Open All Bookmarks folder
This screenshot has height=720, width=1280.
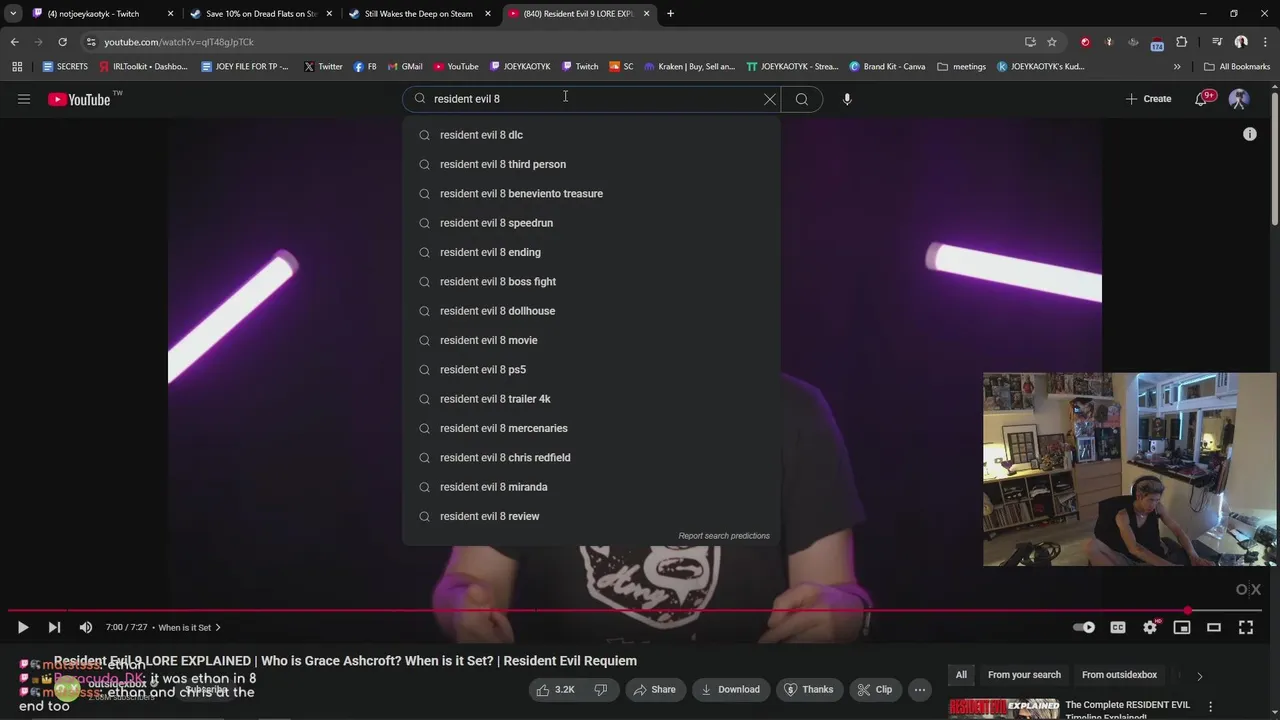pyautogui.click(x=1237, y=67)
